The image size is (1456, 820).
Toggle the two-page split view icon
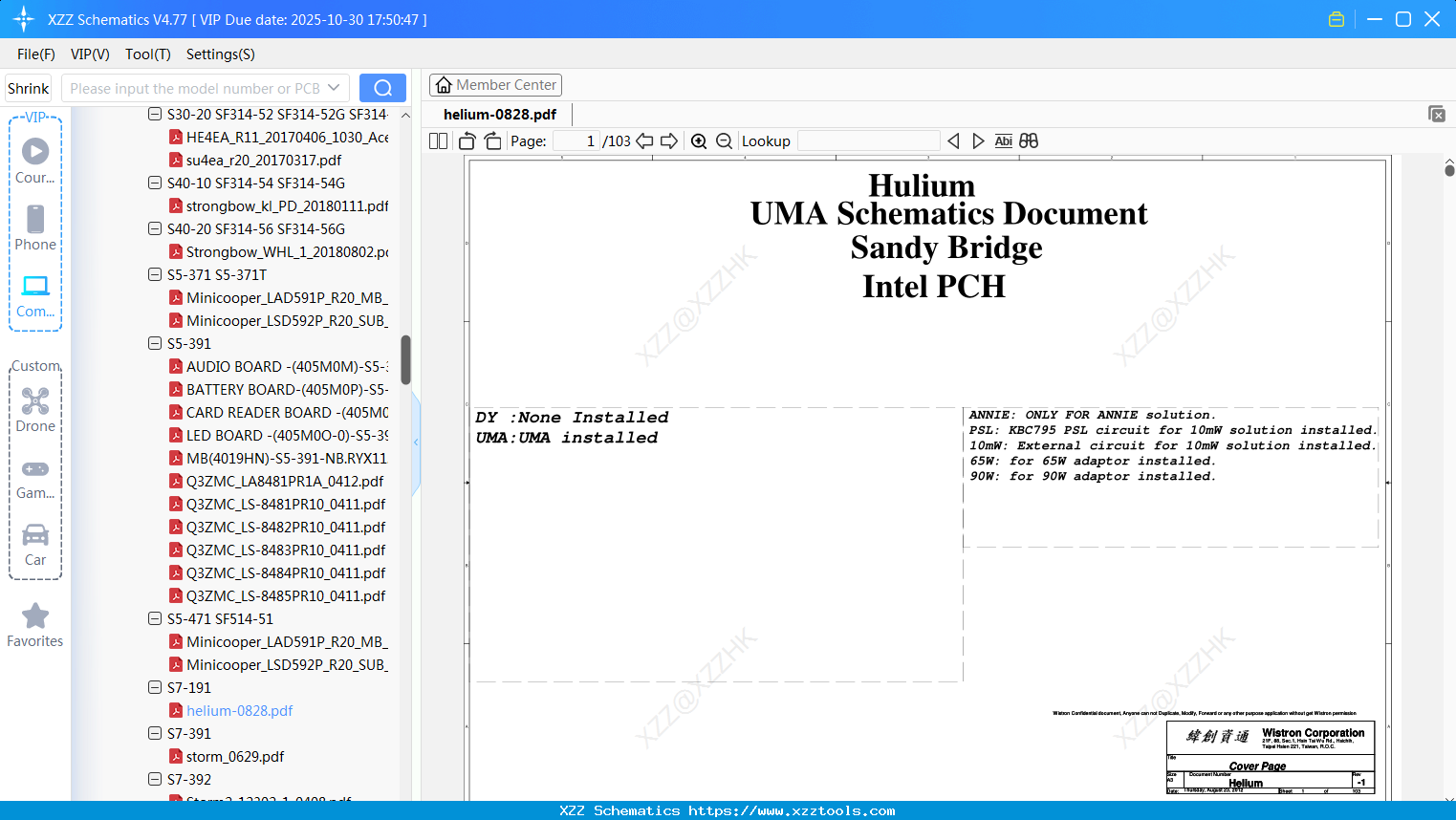click(x=438, y=140)
